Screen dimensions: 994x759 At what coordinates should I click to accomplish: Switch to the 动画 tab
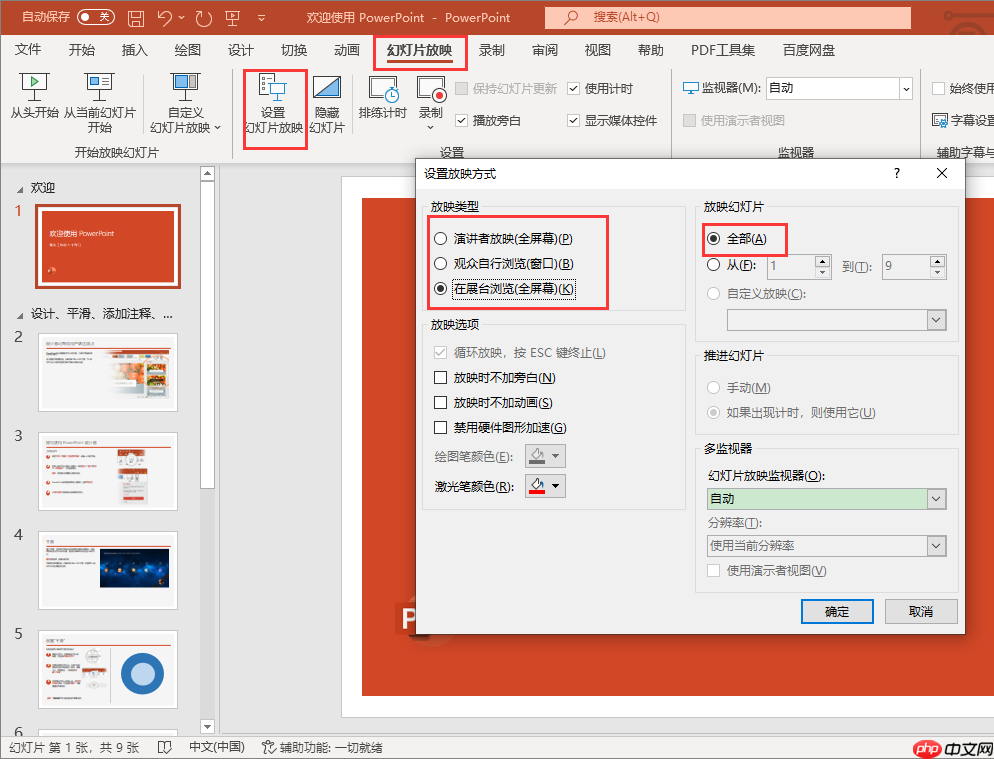point(347,50)
